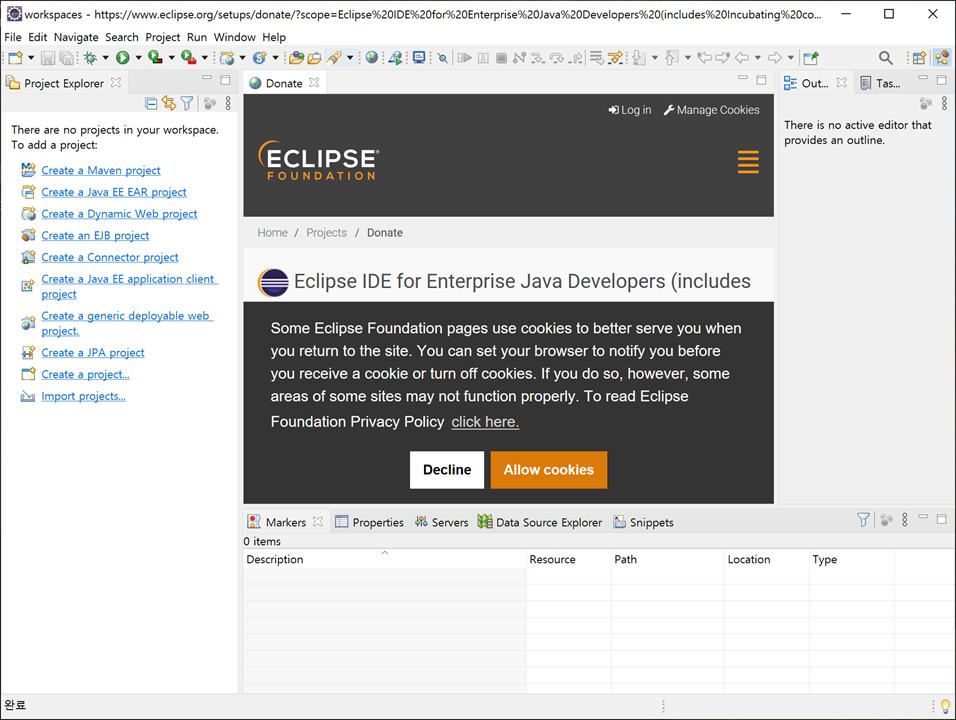
Task: Click Import projects... link
Action: click(84, 396)
